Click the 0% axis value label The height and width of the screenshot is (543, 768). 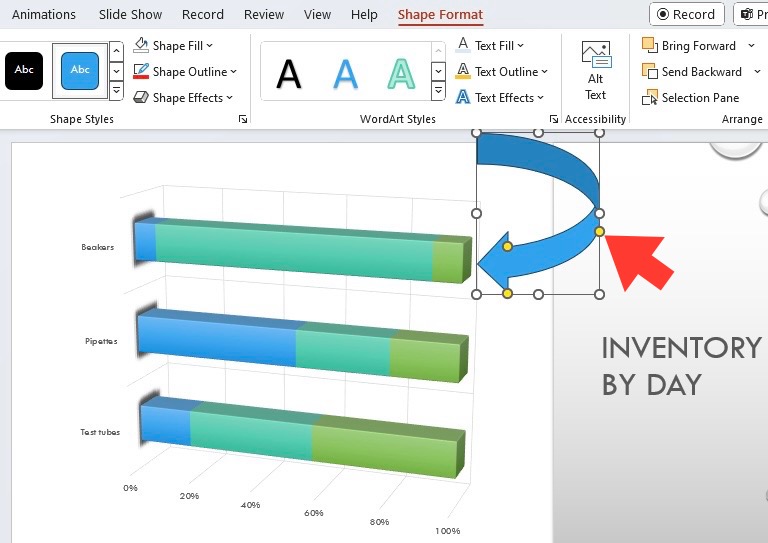click(130, 488)
